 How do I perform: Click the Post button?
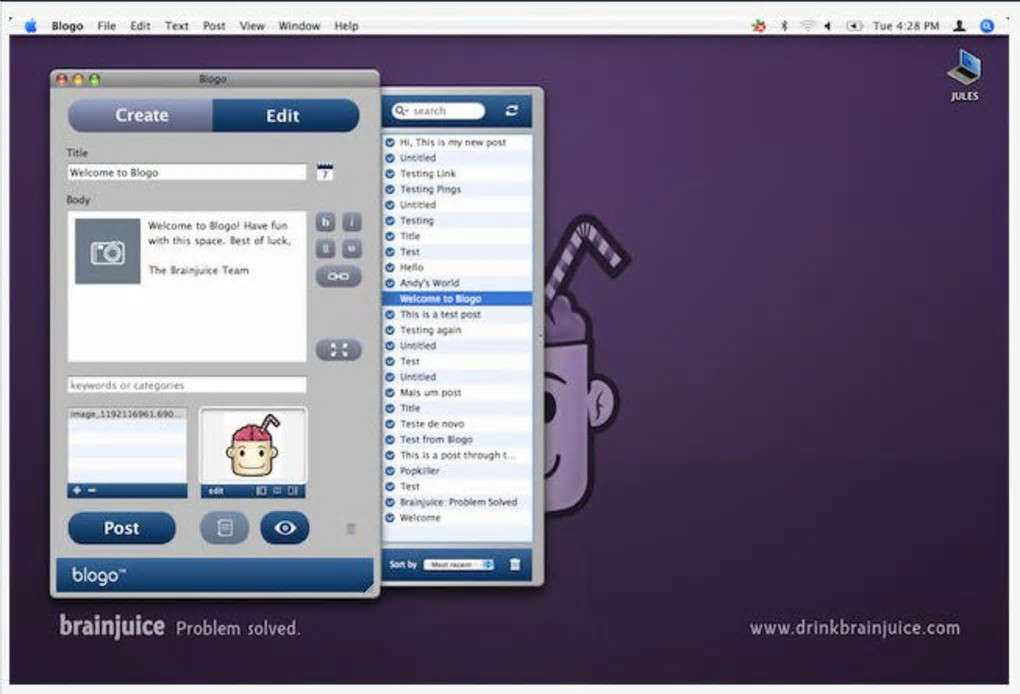[122, 528]
